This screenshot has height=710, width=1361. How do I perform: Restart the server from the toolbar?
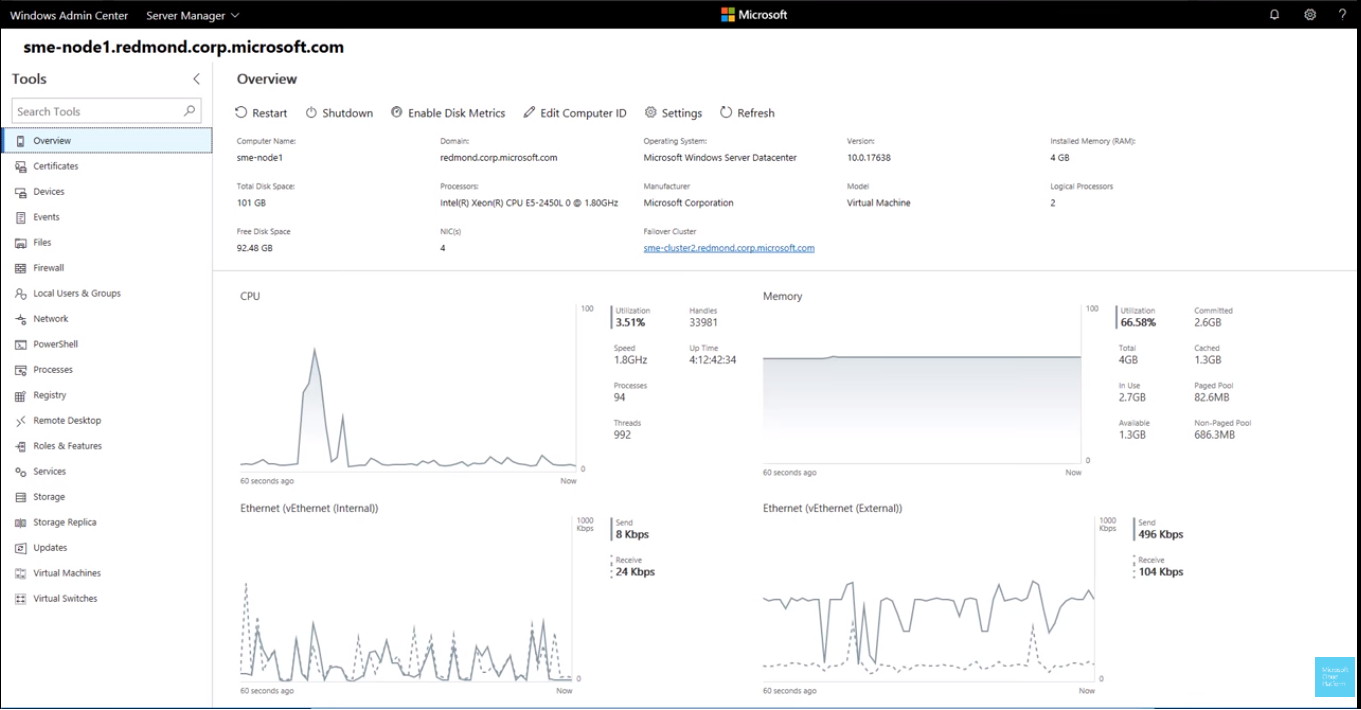[261, 113]
